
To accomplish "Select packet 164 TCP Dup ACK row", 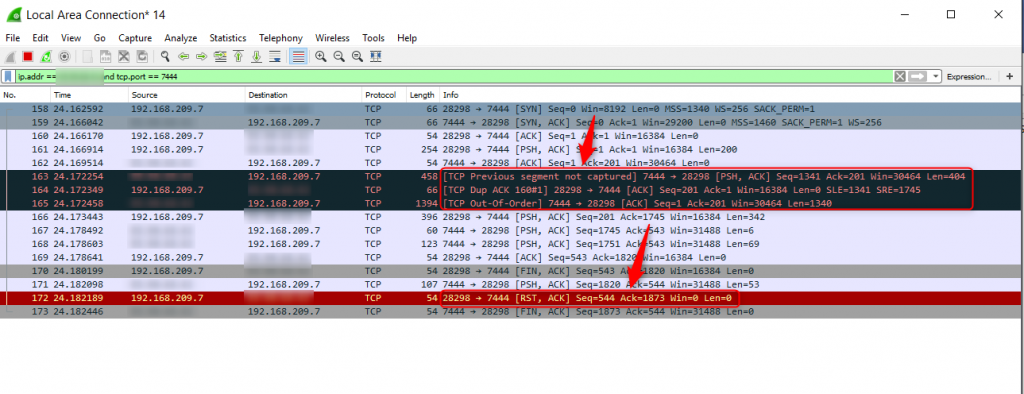I will click(x=512, y=189).
